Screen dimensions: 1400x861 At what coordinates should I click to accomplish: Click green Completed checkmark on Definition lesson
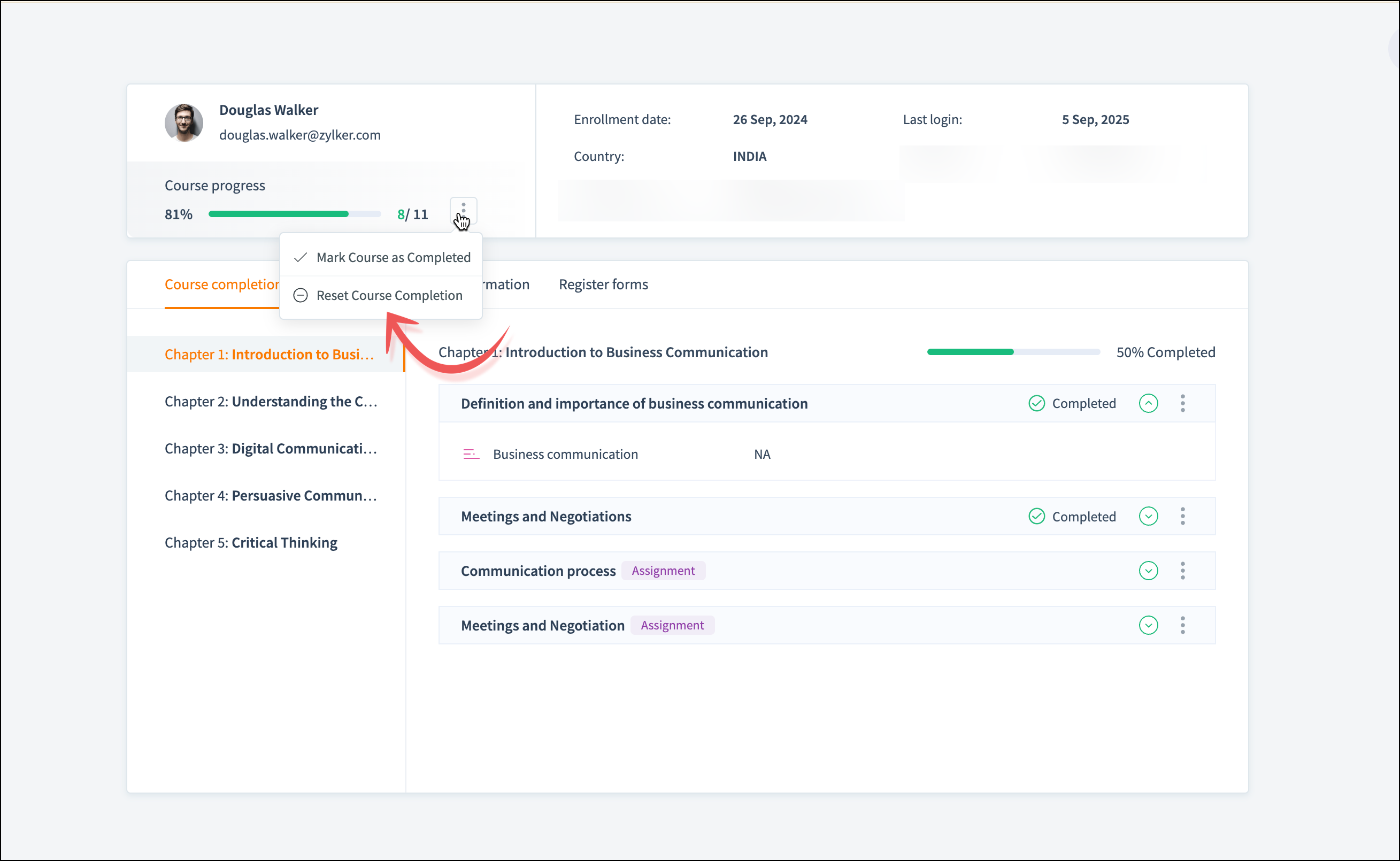tap(1036, 403)
